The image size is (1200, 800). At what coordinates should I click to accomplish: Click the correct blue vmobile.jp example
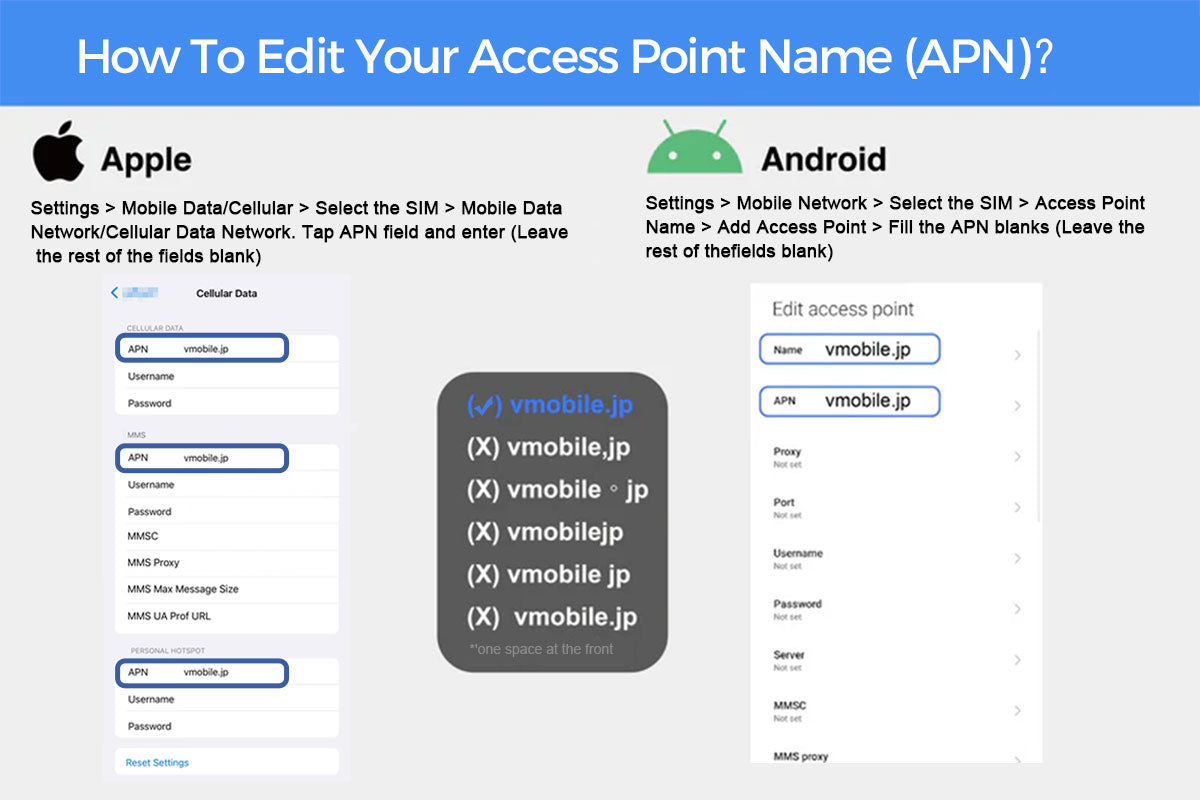click(550, 405)
